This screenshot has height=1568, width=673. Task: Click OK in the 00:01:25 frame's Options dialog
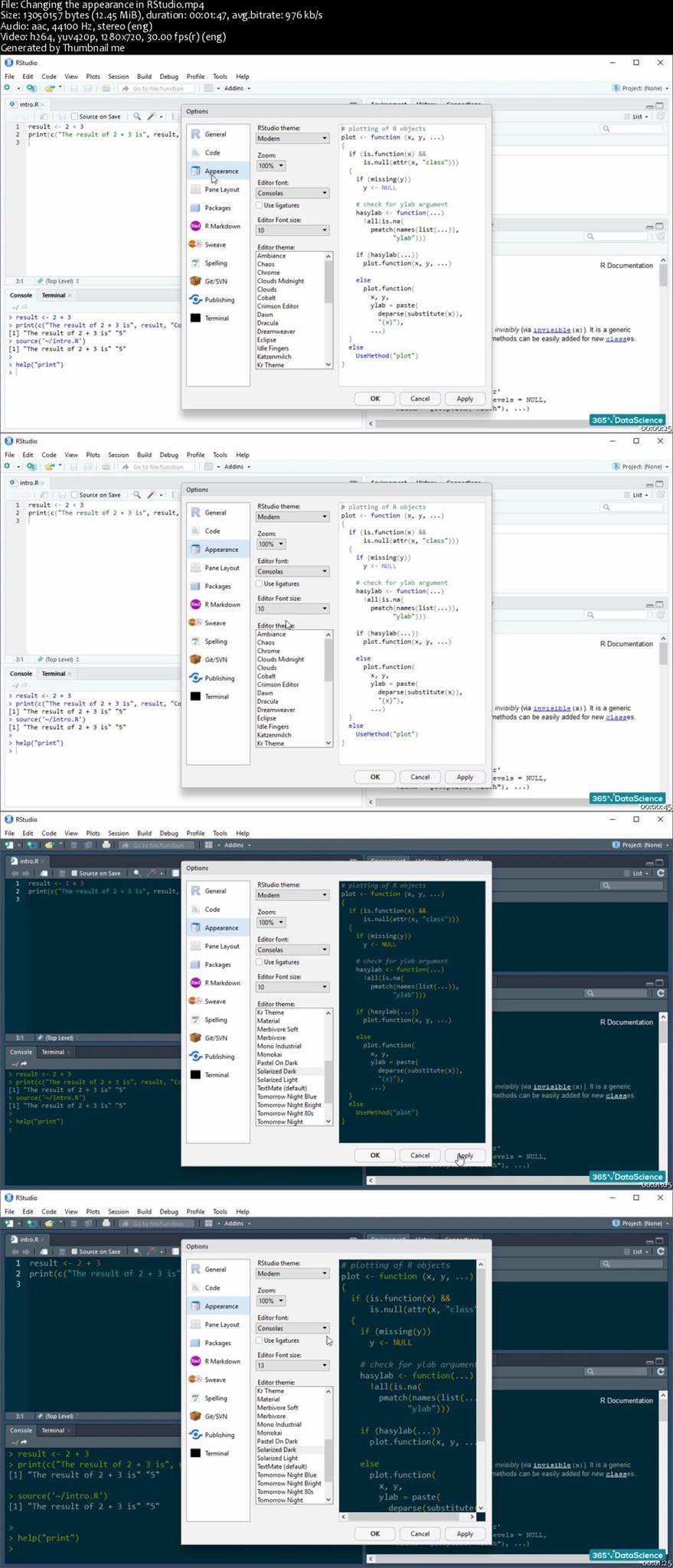(x=375, y=1534)
